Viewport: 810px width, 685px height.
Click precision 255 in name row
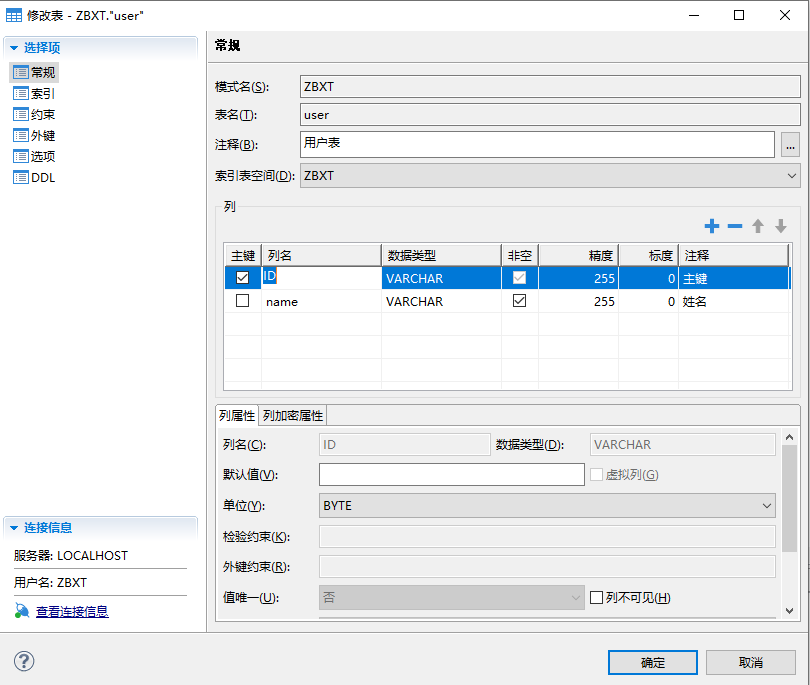click(x=579, y=301)
